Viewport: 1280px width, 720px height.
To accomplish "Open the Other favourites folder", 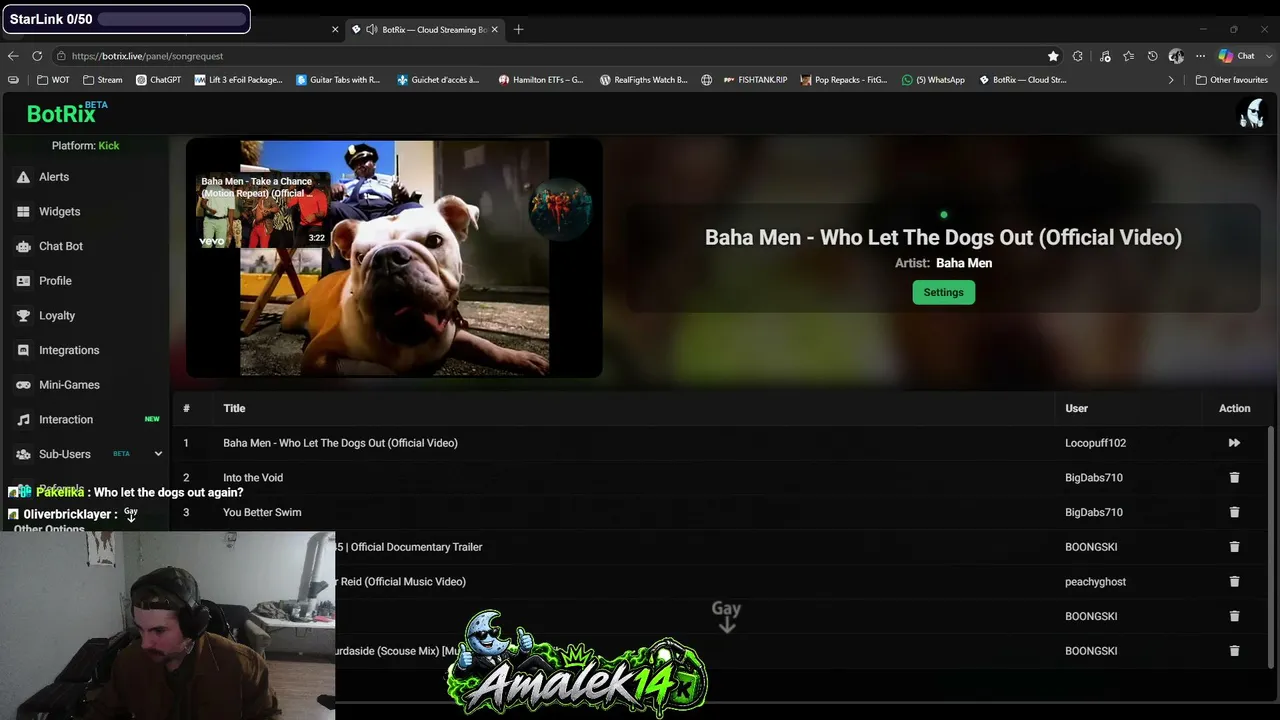I will [x=1231, y=80].
